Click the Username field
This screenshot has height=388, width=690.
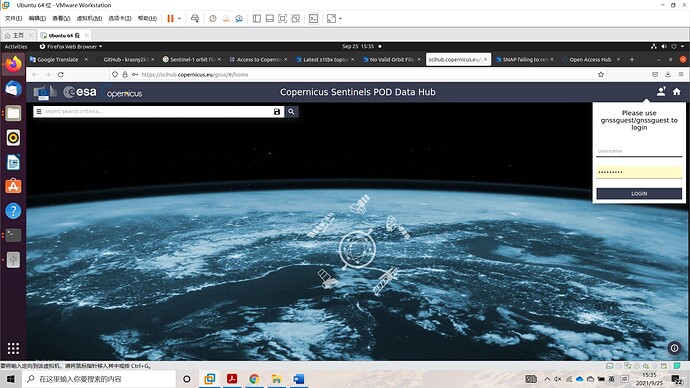[639, 151]
